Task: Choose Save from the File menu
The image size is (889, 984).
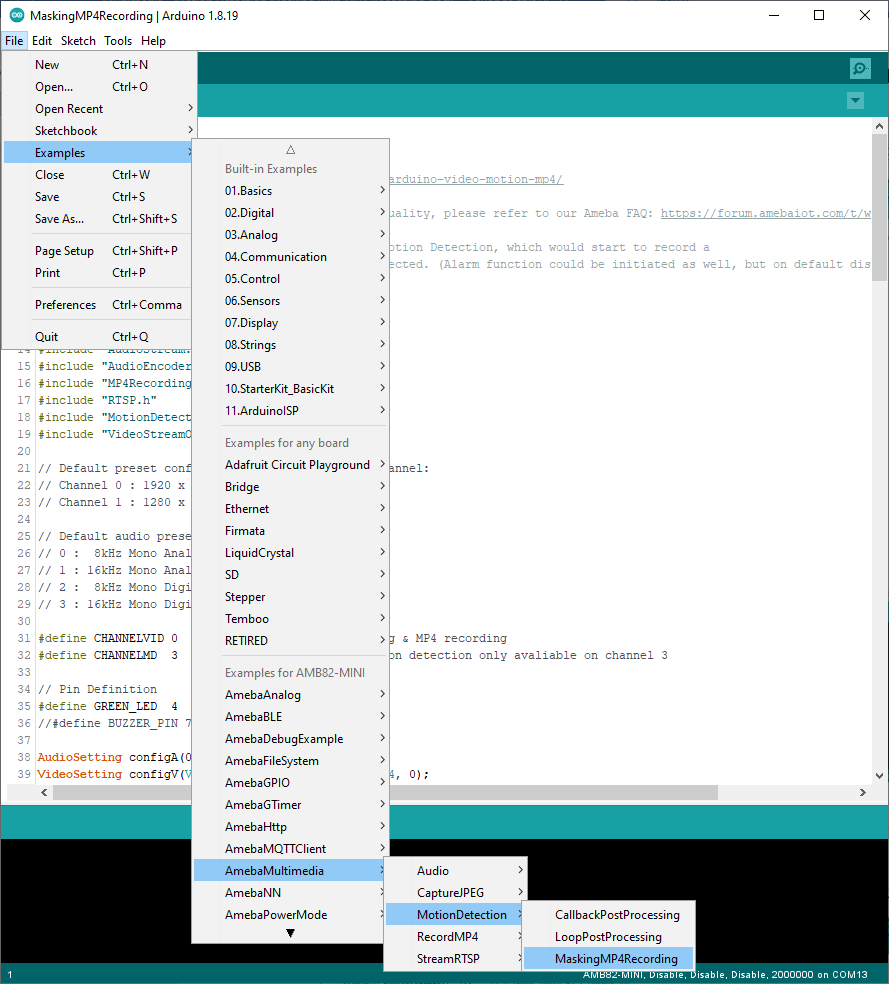Action: 99,196
